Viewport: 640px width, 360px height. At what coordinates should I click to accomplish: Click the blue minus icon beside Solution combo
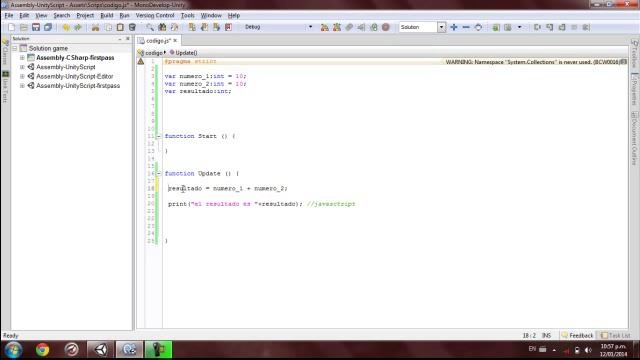(466, 27)
